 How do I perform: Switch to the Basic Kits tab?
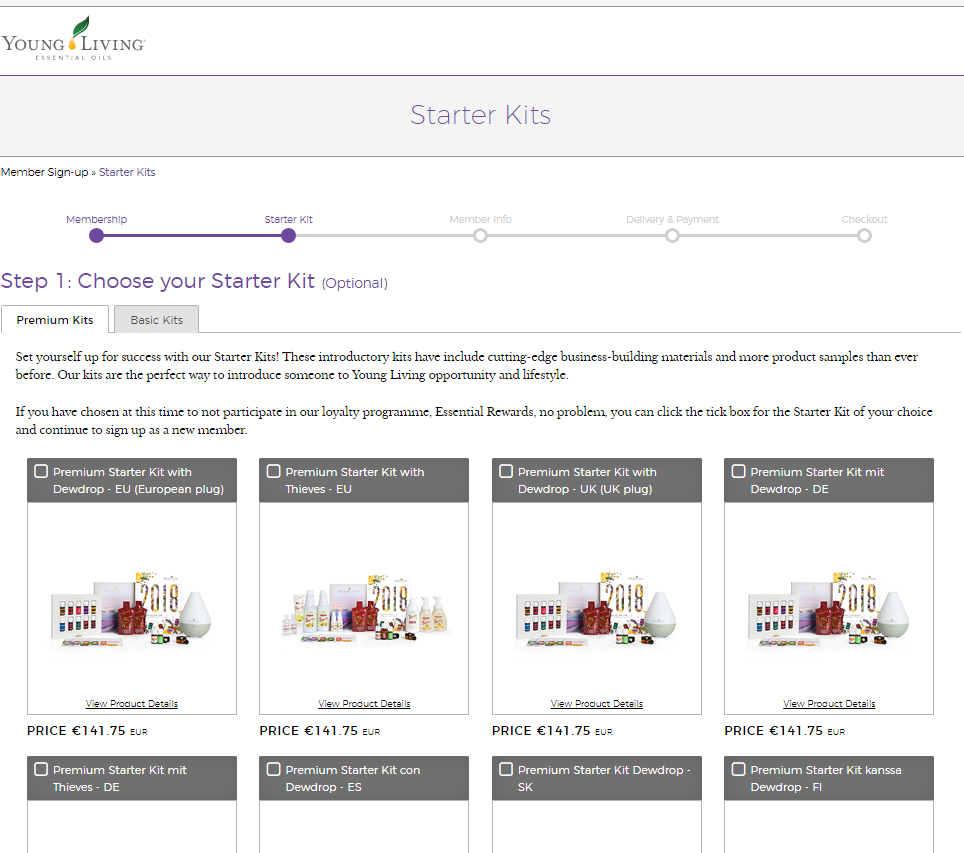tap(156, 320)
